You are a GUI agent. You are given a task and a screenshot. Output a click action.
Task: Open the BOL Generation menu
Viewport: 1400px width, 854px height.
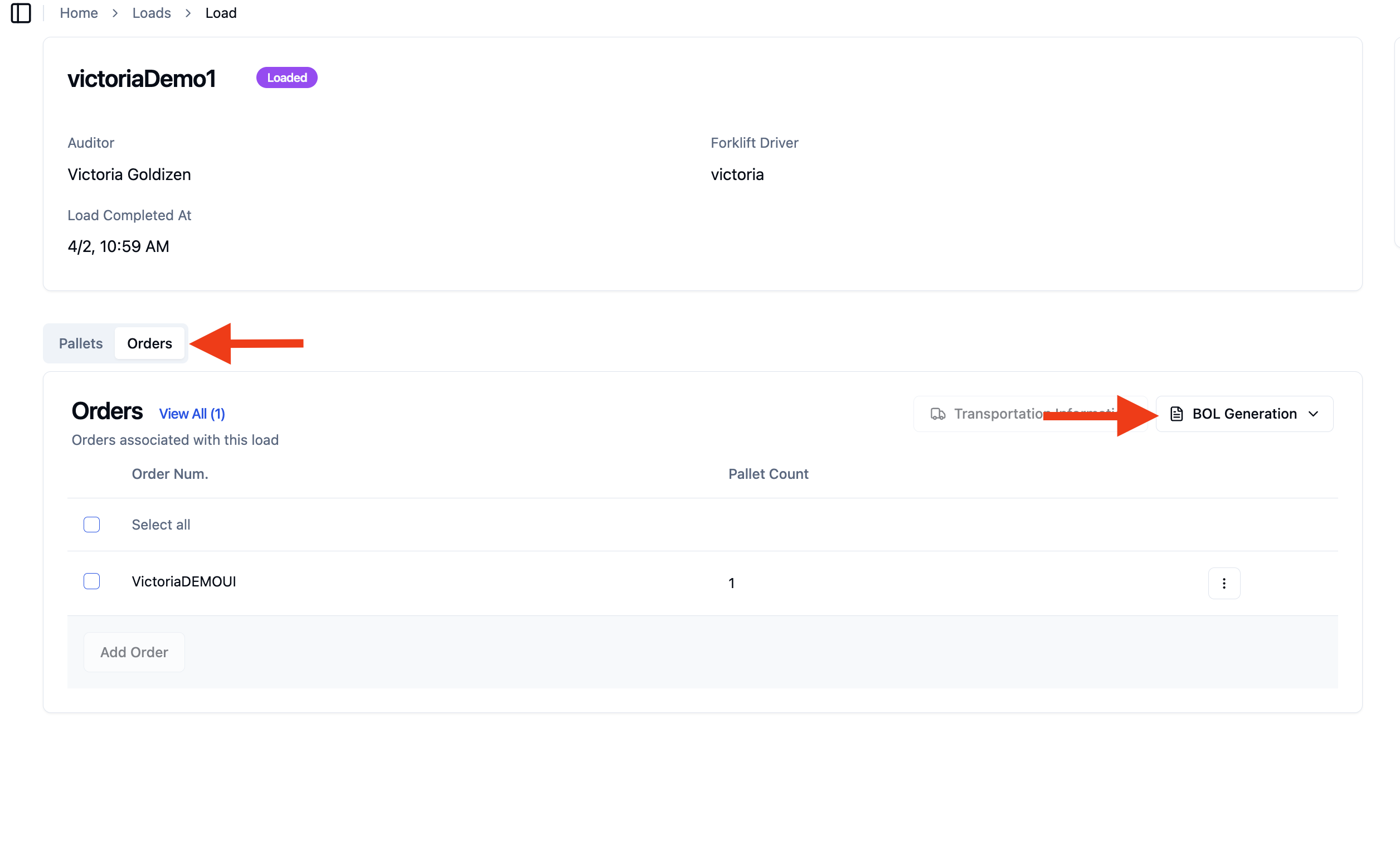pyautogui.click(x=1245, y=414)
